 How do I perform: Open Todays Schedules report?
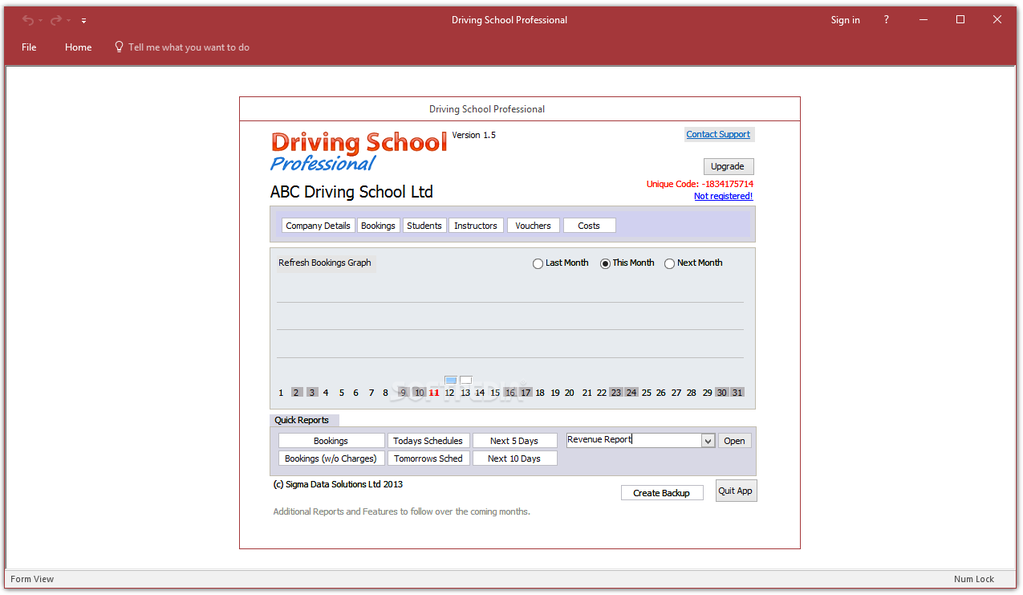pyautogui.click(x=428, y=441)
